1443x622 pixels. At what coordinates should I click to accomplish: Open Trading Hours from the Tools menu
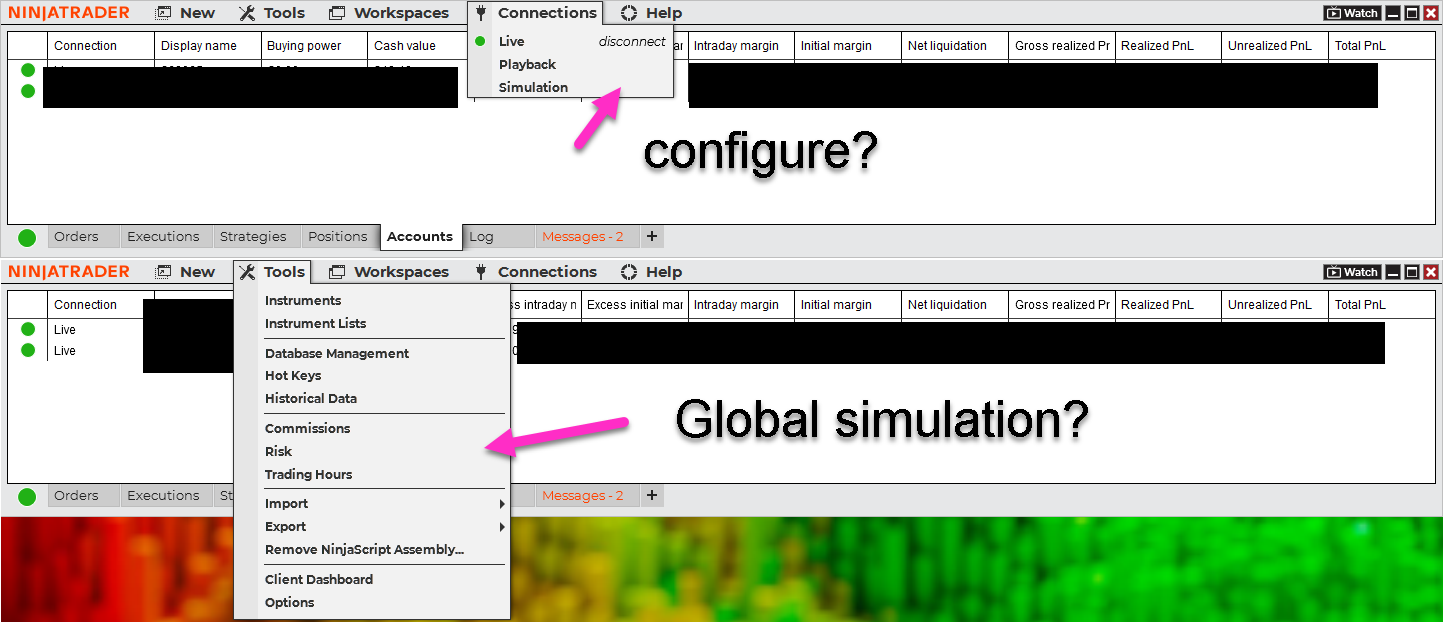(308, 474)
